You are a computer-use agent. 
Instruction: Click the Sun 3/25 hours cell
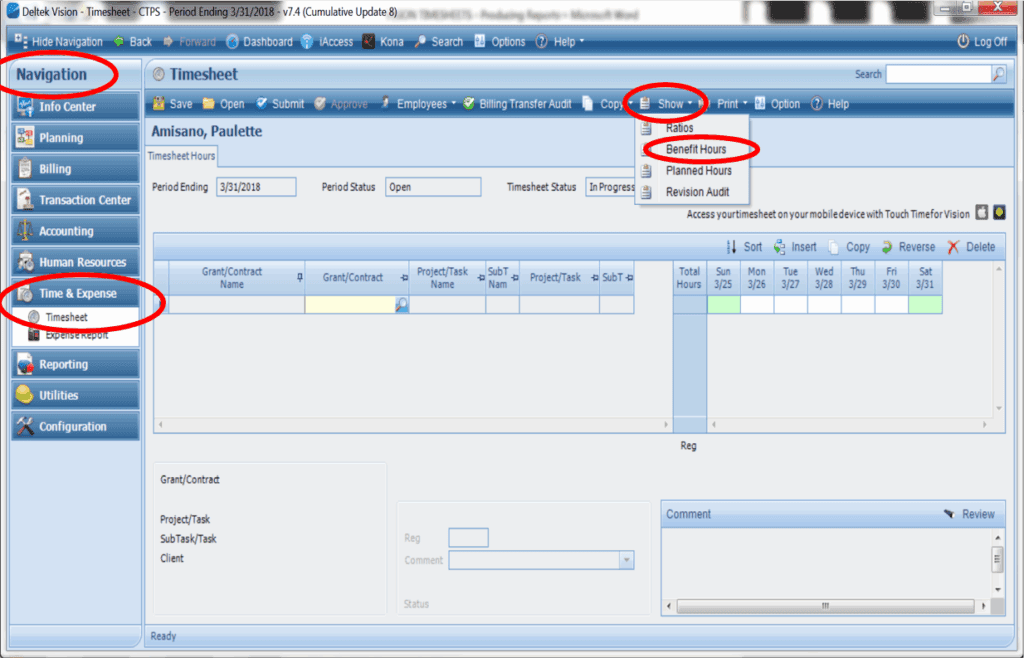[x=724, y=304]
